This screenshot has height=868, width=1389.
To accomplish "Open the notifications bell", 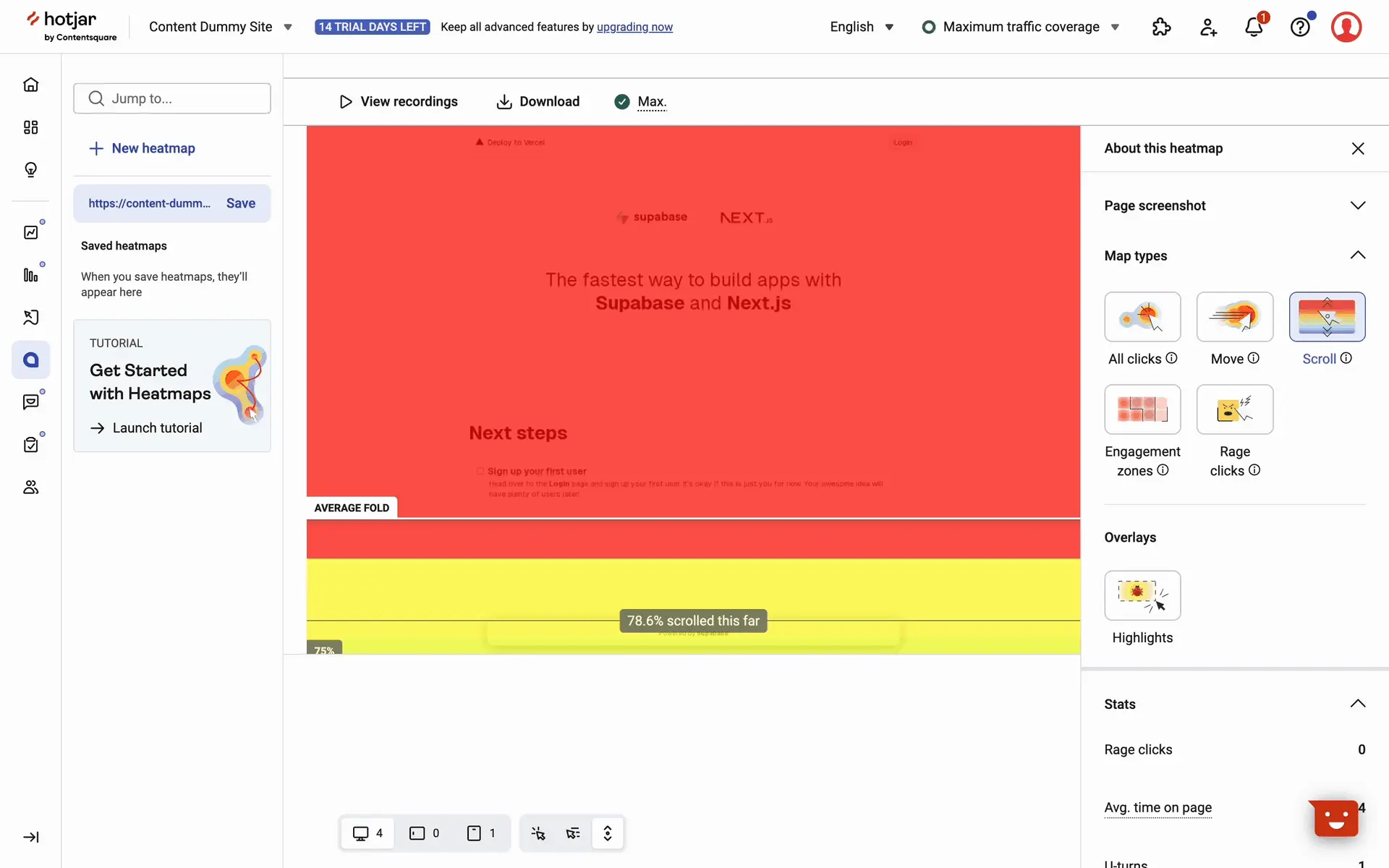I will (x=1254, y=27).
